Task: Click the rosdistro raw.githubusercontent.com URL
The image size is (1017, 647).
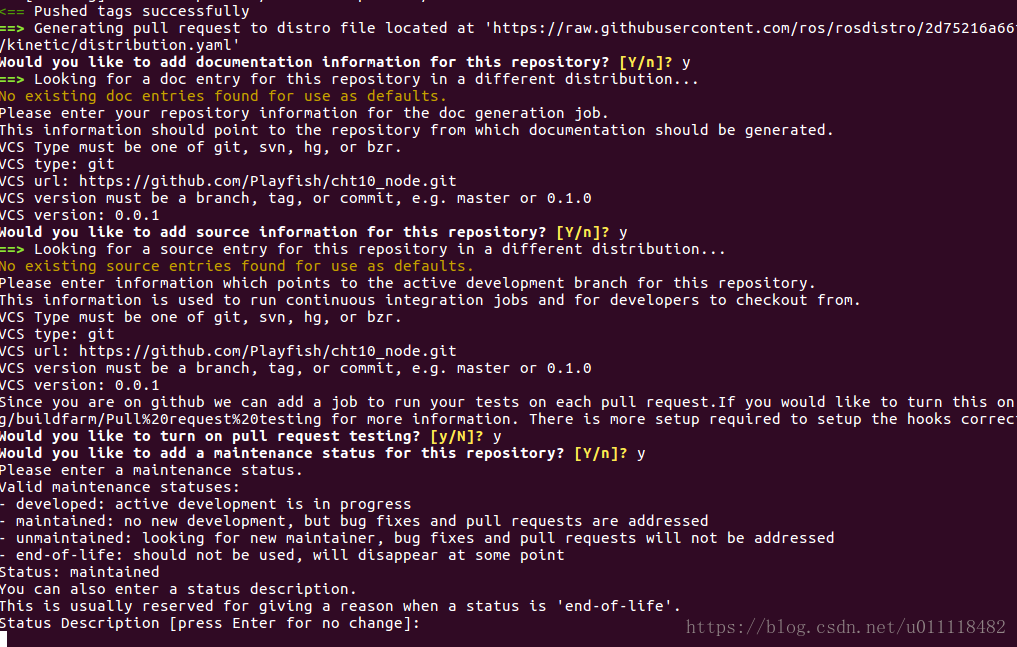Action: (x=754, y=28)
